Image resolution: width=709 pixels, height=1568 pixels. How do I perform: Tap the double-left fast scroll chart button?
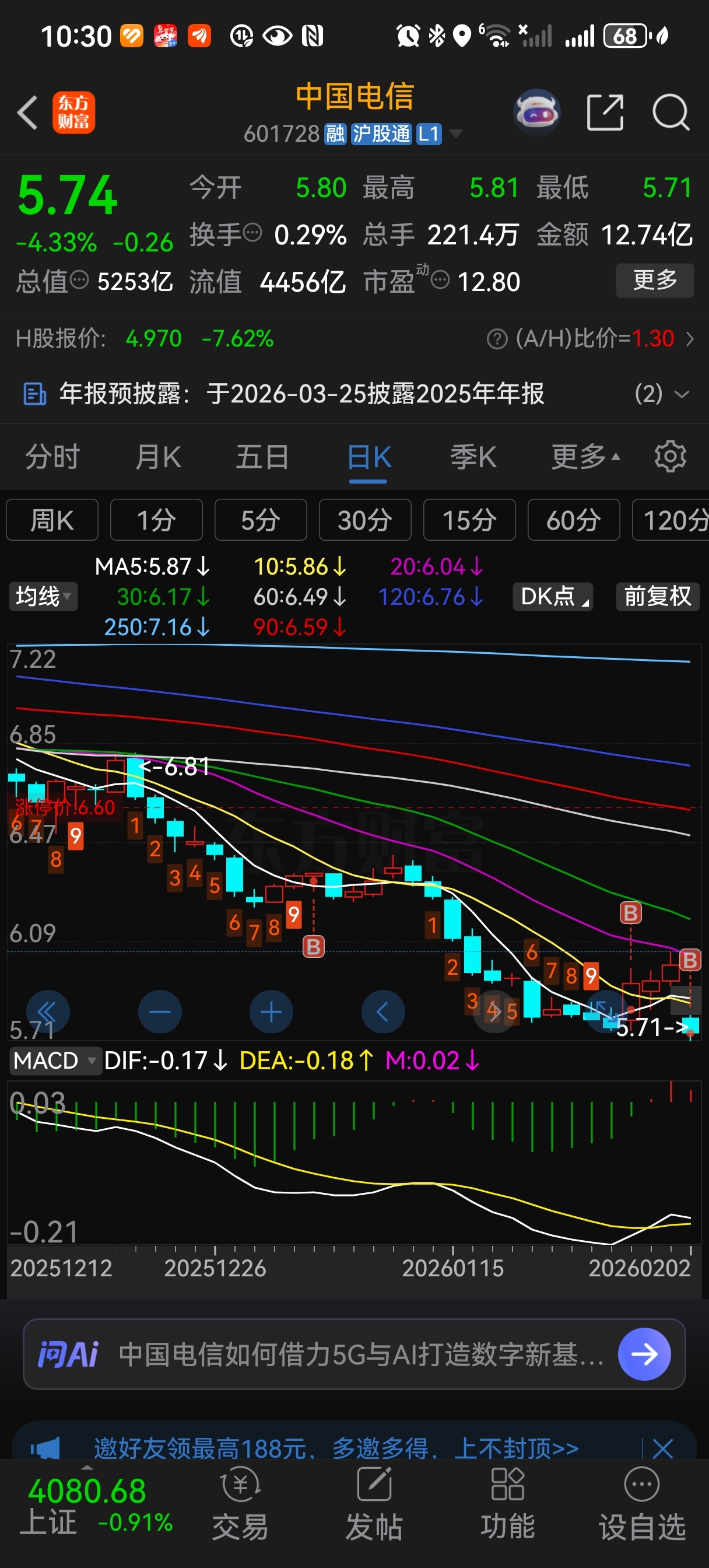(47, 1012)
